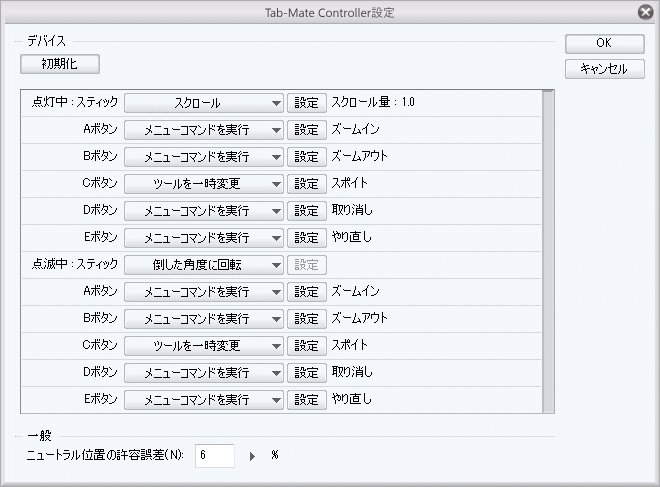Click 設定 for 点滅中 Bボタン ズームアウト
This screenshot has height=487, width=660.
(307, 319)
